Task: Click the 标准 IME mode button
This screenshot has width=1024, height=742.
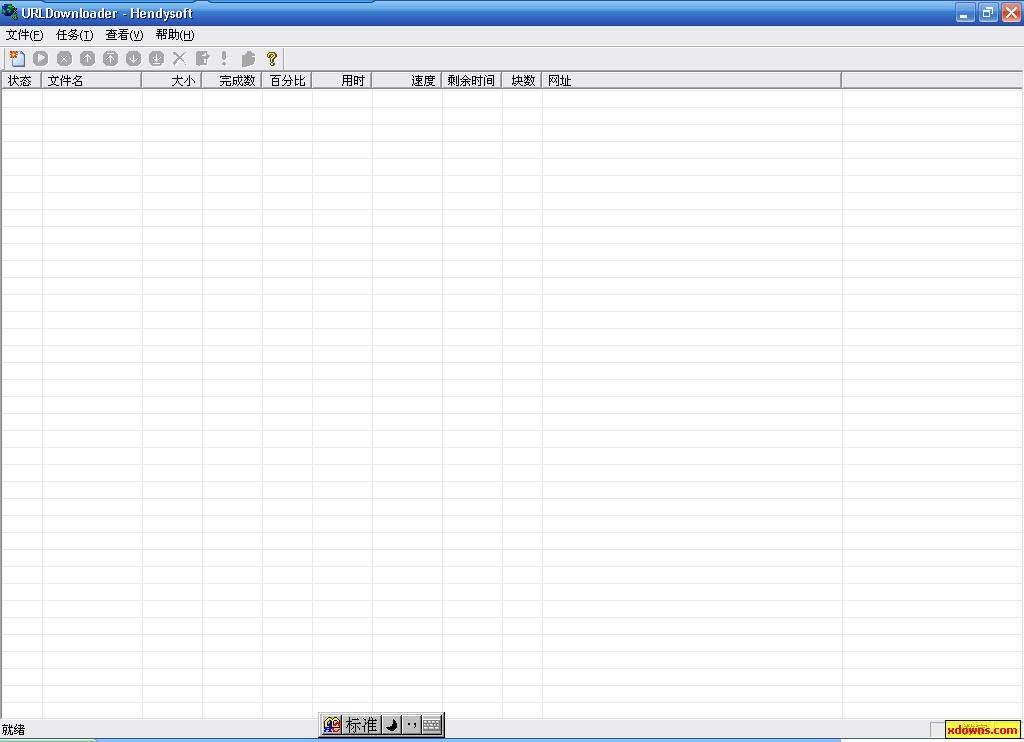Action: 361,725
